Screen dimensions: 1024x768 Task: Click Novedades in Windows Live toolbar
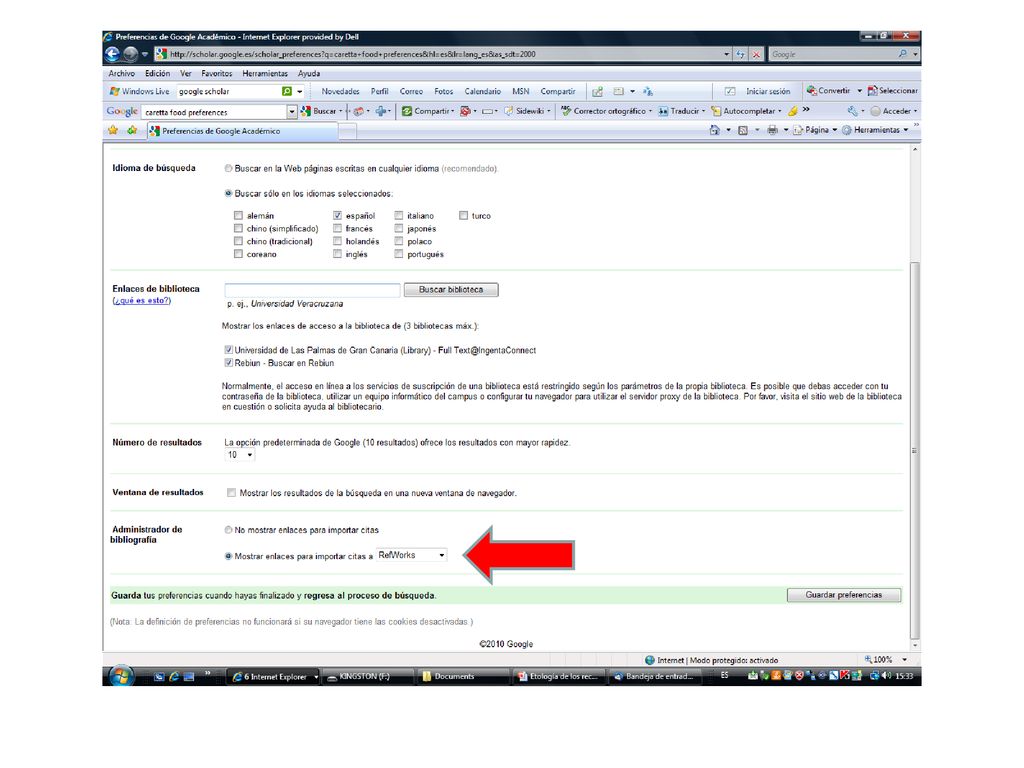[340, 91]
